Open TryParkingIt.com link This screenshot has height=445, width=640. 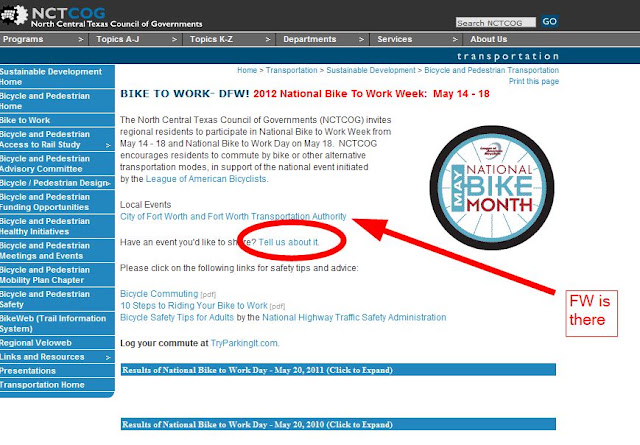(244, 343)
